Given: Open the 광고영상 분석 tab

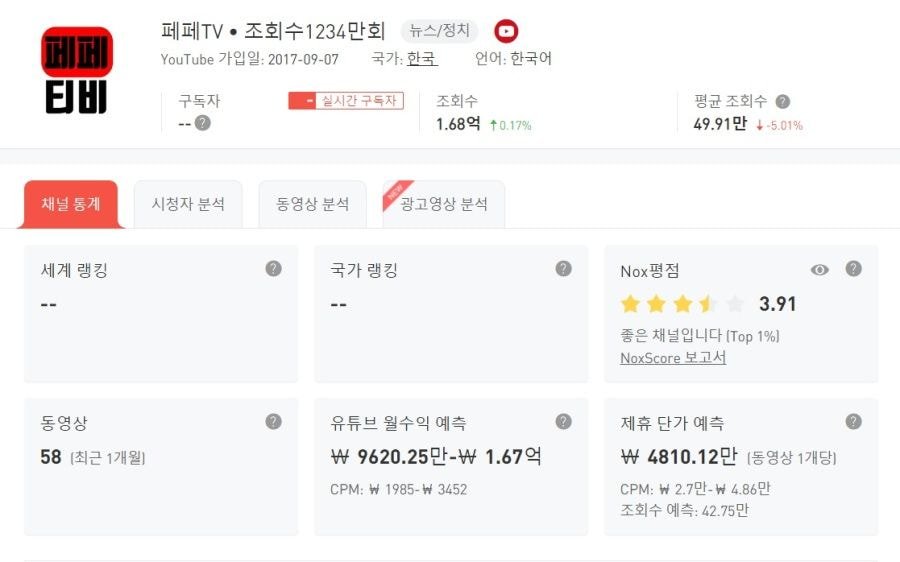Looking at the screenshot, I should [x=443, y=204].
